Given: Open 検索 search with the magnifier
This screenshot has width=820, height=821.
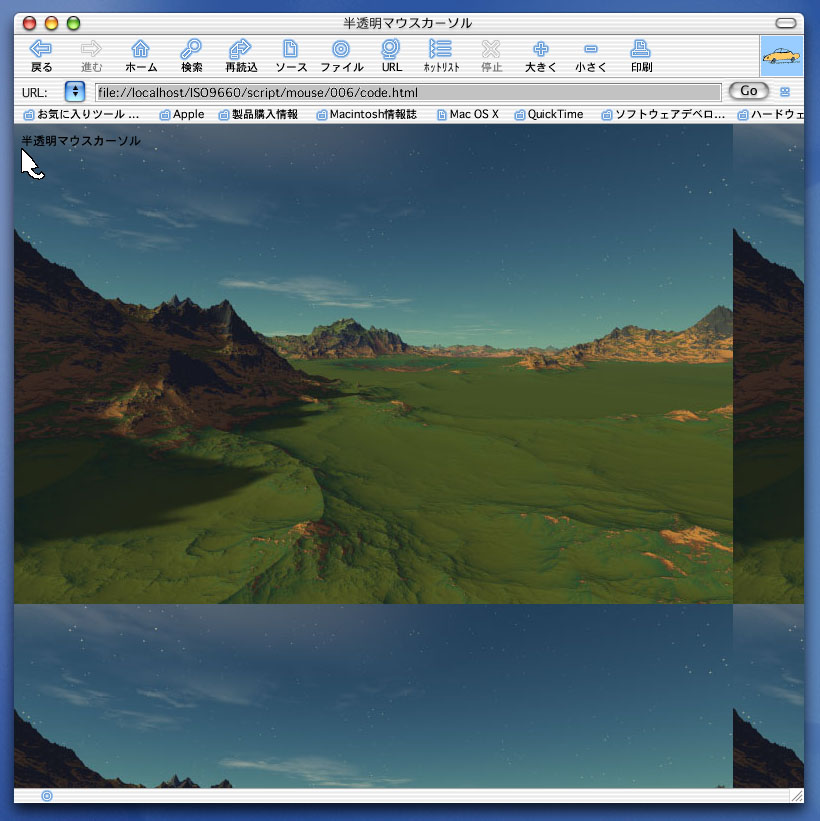Looking at the screenshot, I should pyautogui.click(x=191, y=55).
